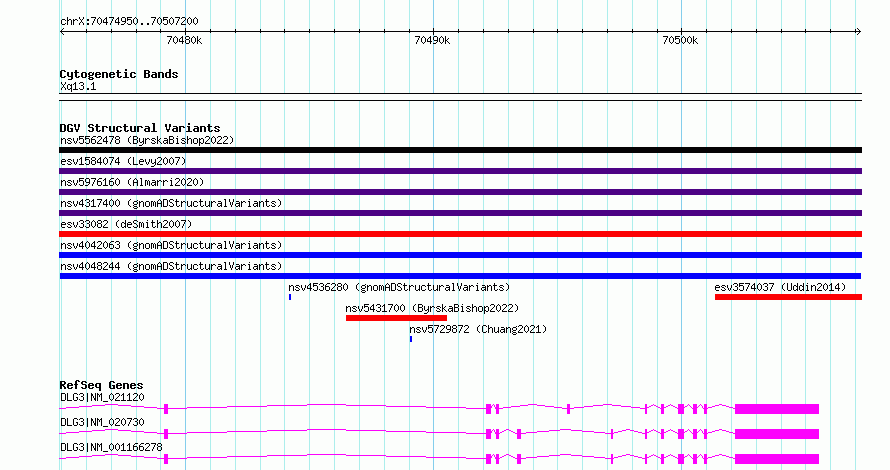The height and width of the screenshot is (470, 890).
Task: Select the small blue nsv4536280 marker
Action: 290,297
